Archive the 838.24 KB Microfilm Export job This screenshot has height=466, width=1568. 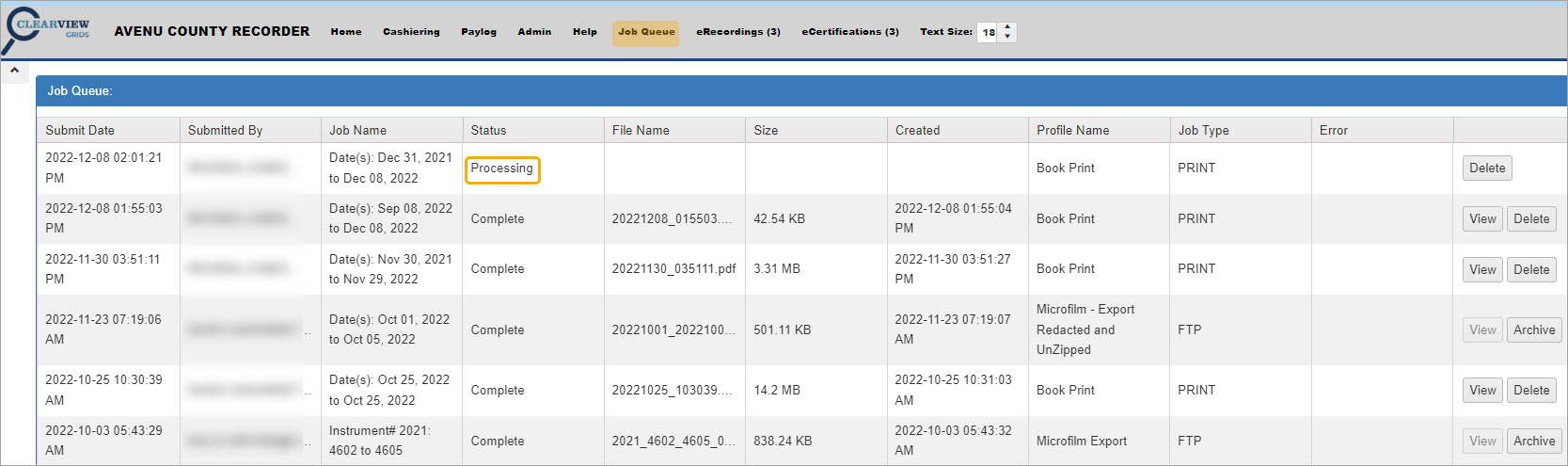click(x=1534, y=442)
